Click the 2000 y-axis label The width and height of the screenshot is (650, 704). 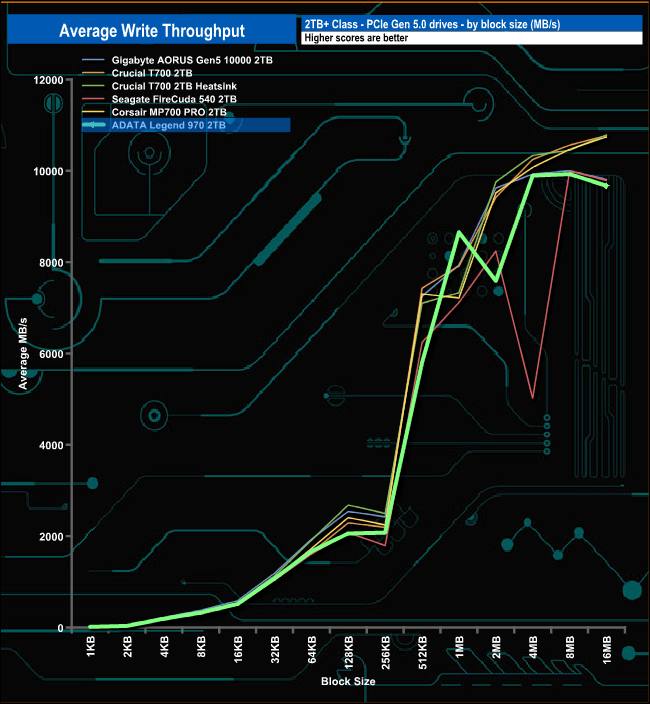(51, 537)
